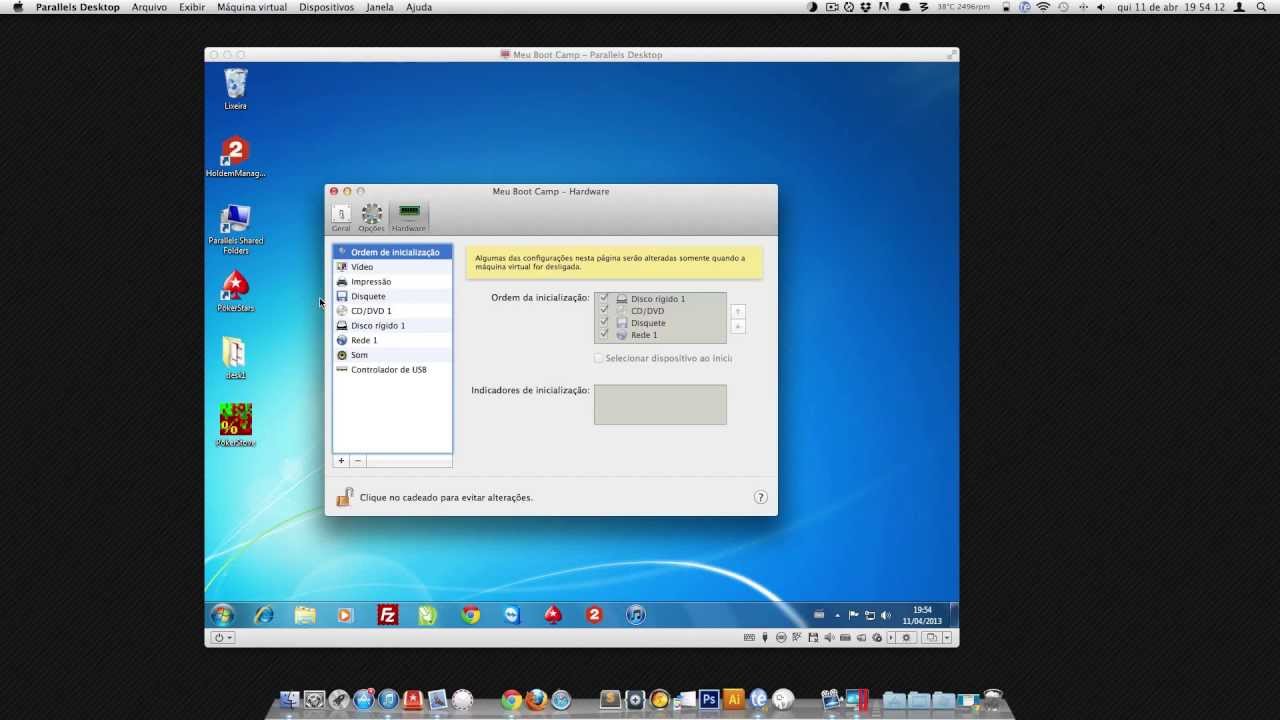Open Máquina virtual menu
The height and width of the screenshot is (720, 1280).
click(x=252, y=7)
